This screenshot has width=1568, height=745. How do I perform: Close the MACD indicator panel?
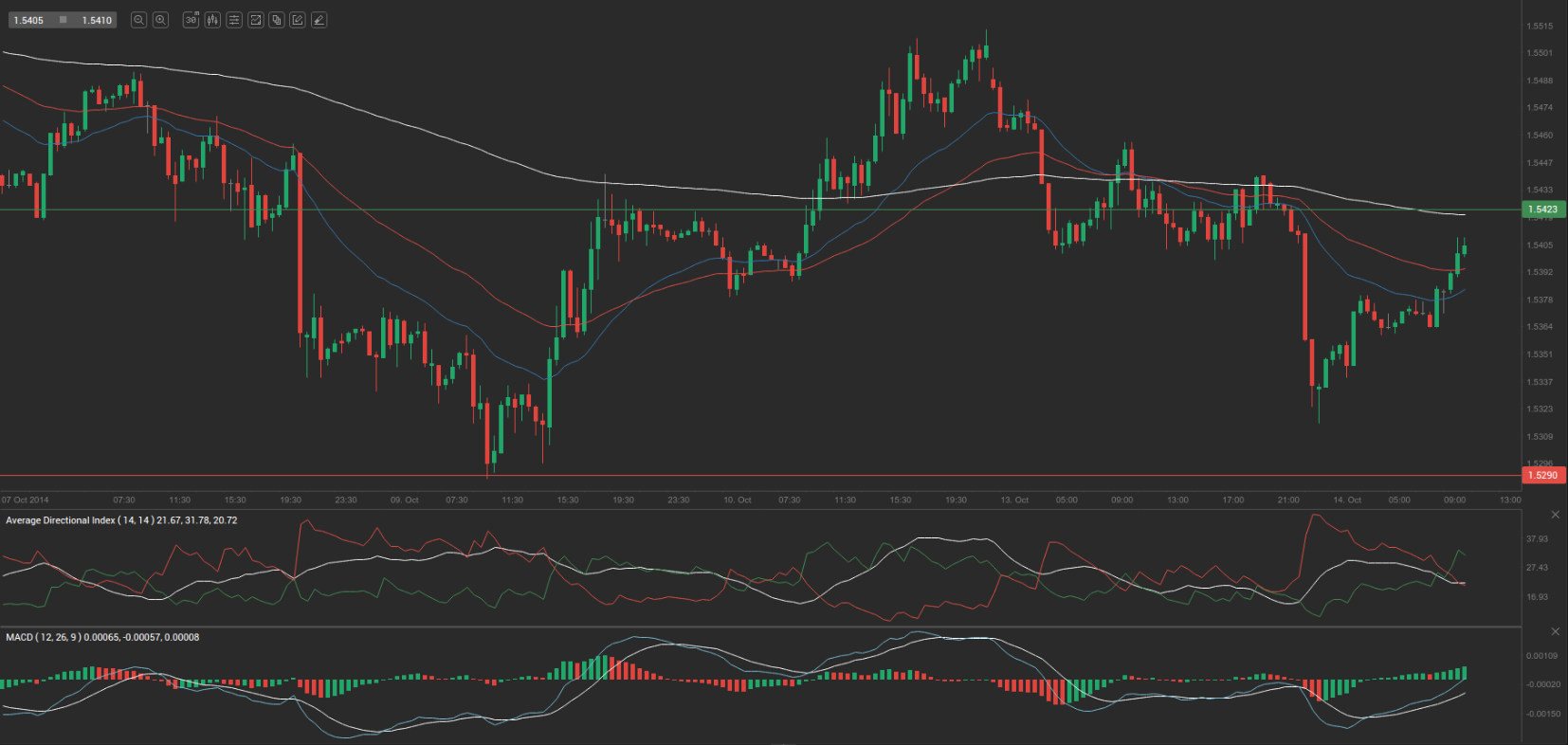tap(1555, 631)
